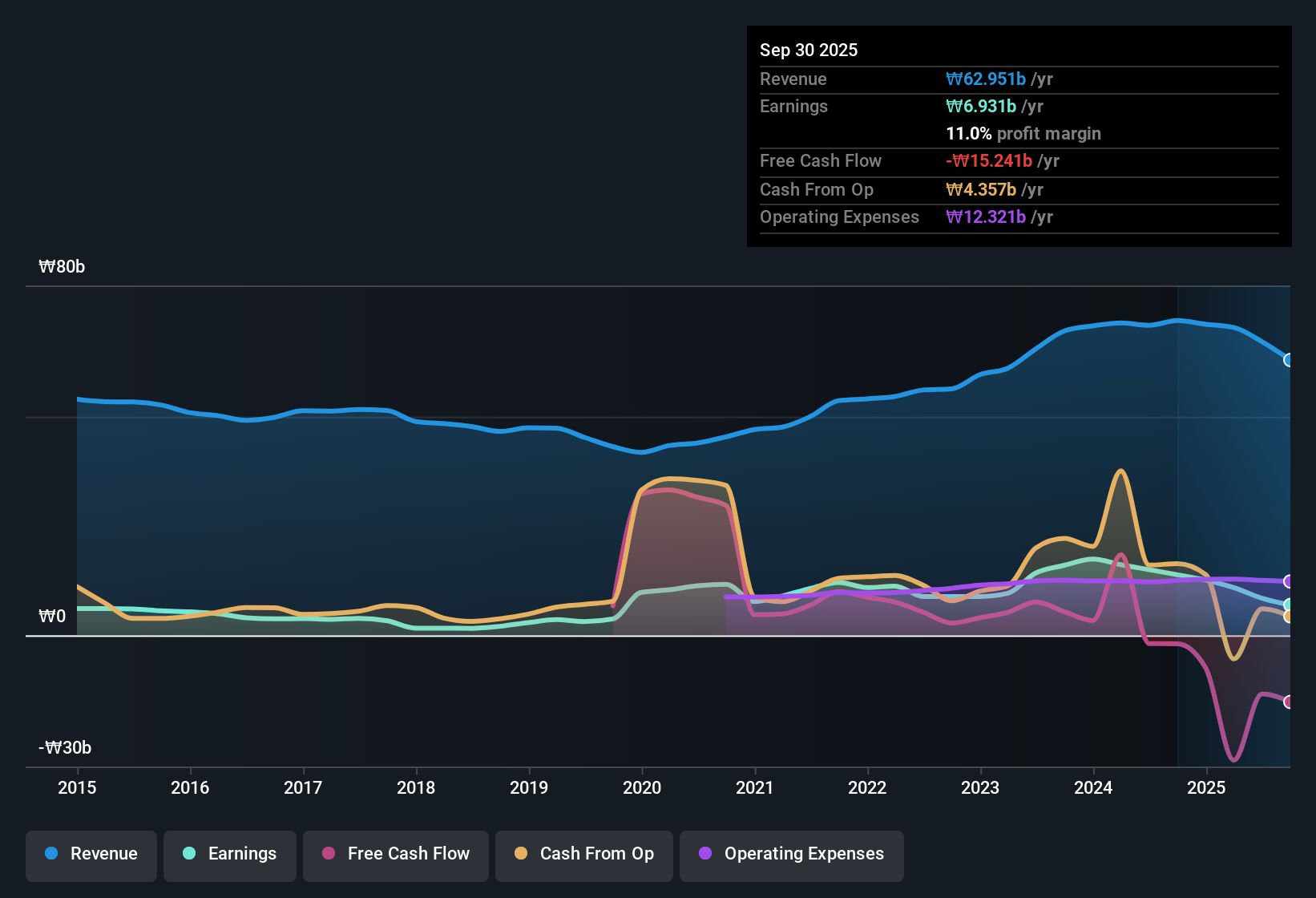Screen dimensions: 1316x898
Task: Toggle Cash From Op legend item
Action: tap(584, 854)
